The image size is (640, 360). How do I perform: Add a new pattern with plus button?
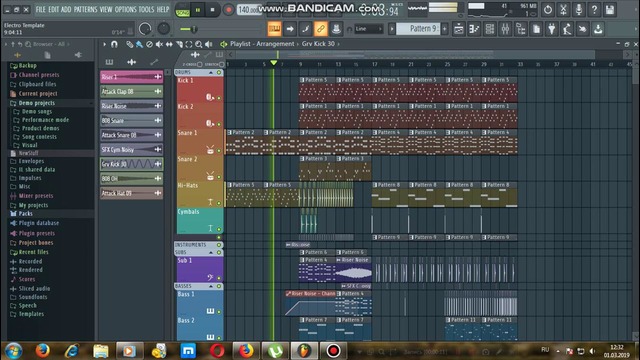[x=444, y=29]
